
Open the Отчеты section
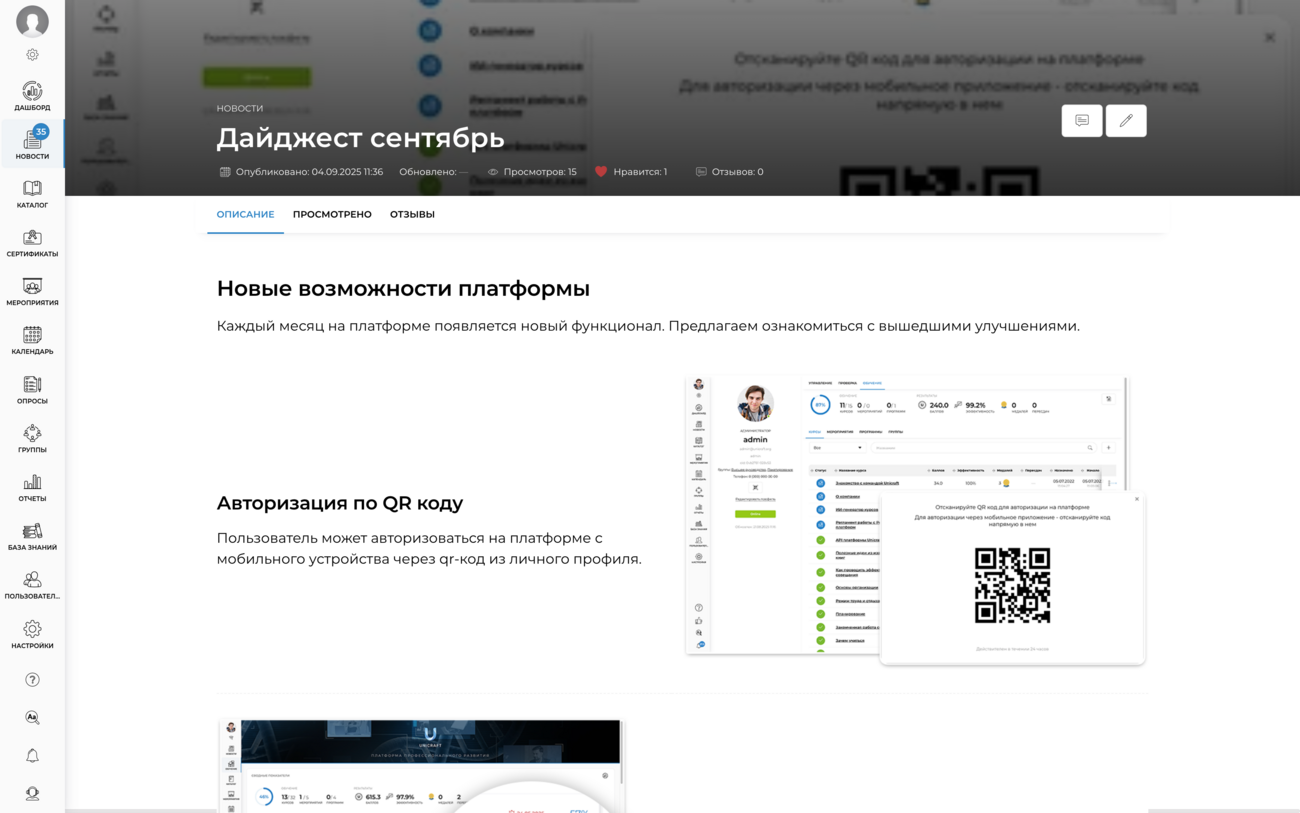pyautogui.click(x=32, y=488)
